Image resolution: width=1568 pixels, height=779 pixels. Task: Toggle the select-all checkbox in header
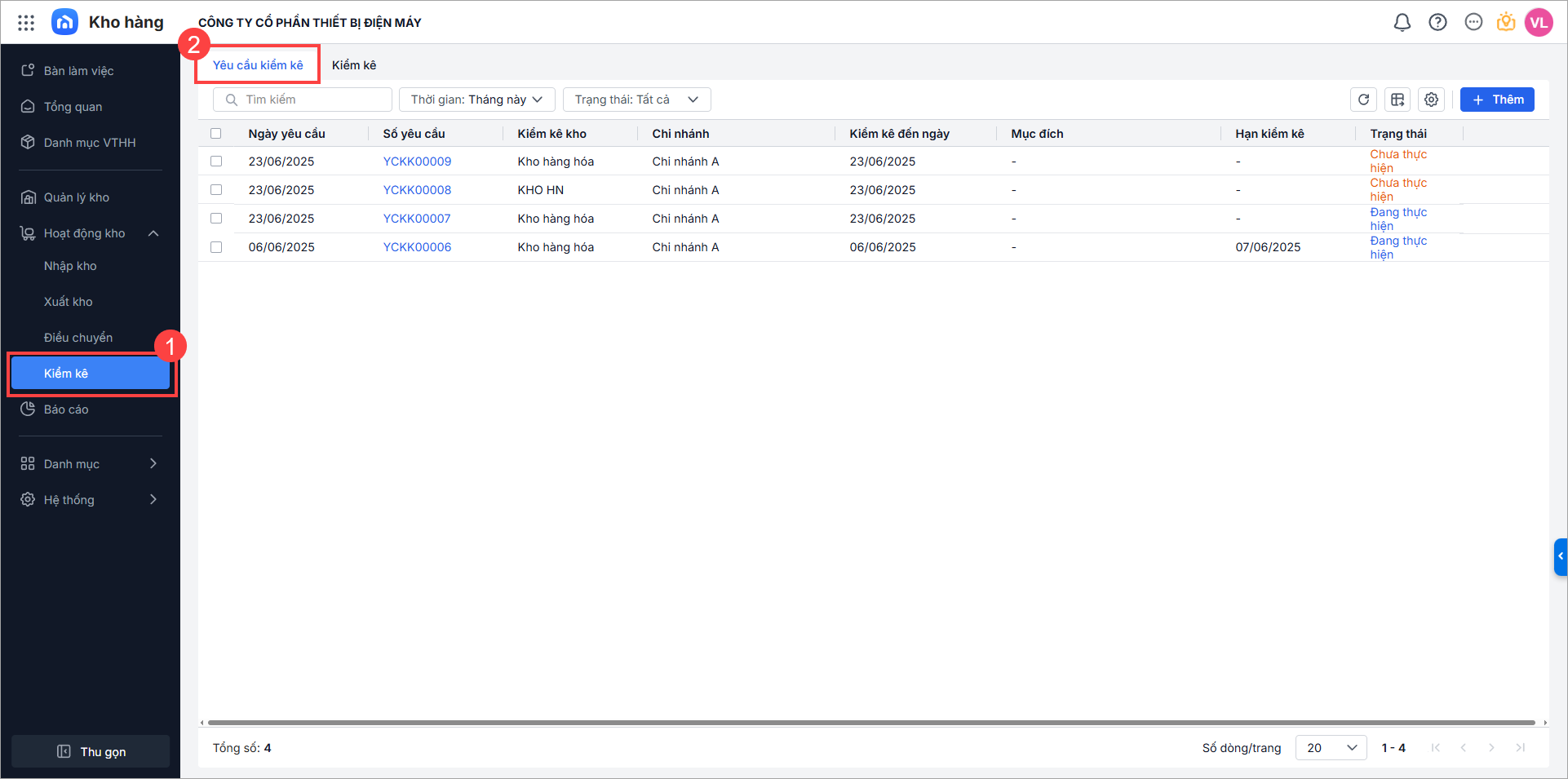216,134
